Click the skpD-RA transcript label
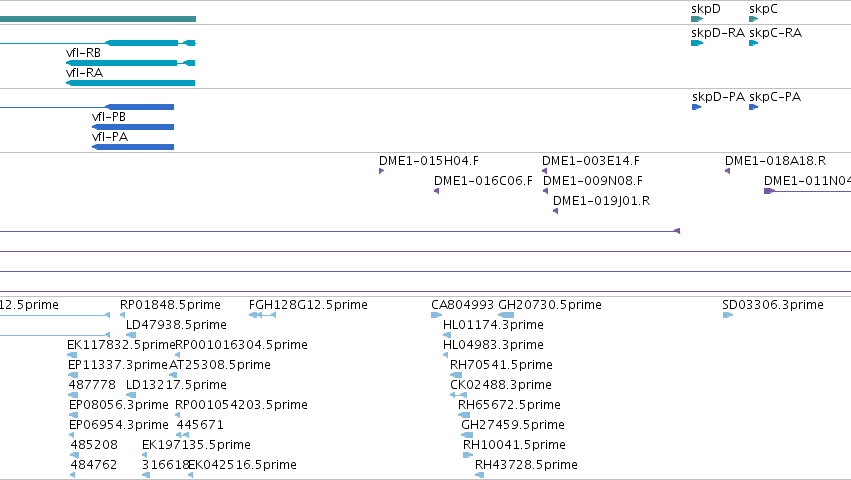The height and width of the screenshot is (480, 851). click(718, 33)
